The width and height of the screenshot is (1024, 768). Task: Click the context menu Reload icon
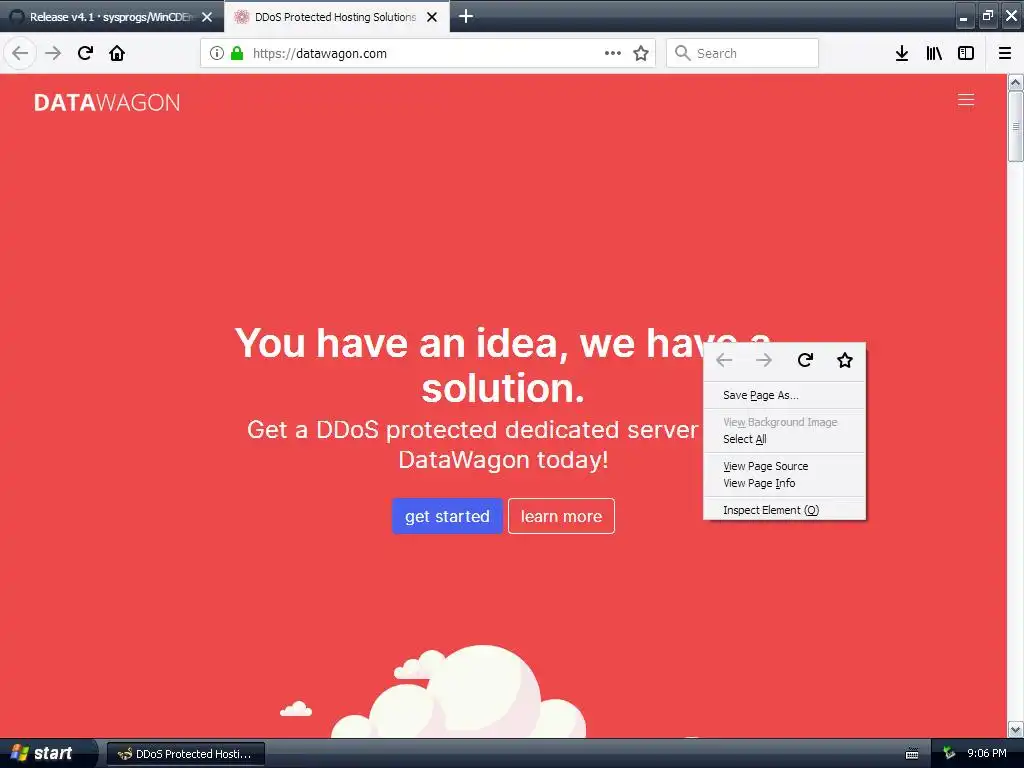point(805,360)
